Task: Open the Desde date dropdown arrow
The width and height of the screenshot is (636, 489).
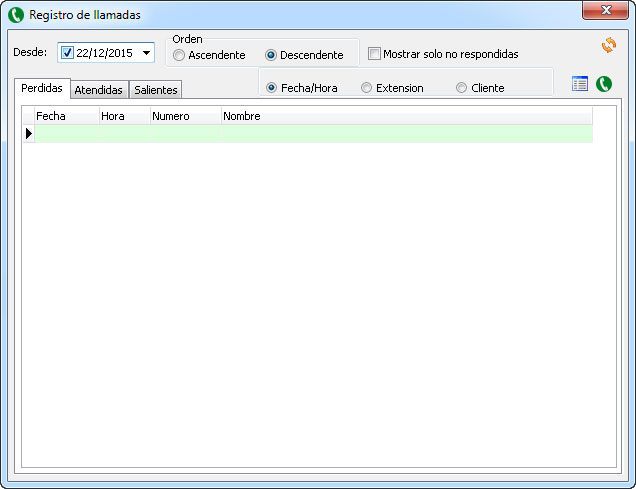Action: point(146,53)
